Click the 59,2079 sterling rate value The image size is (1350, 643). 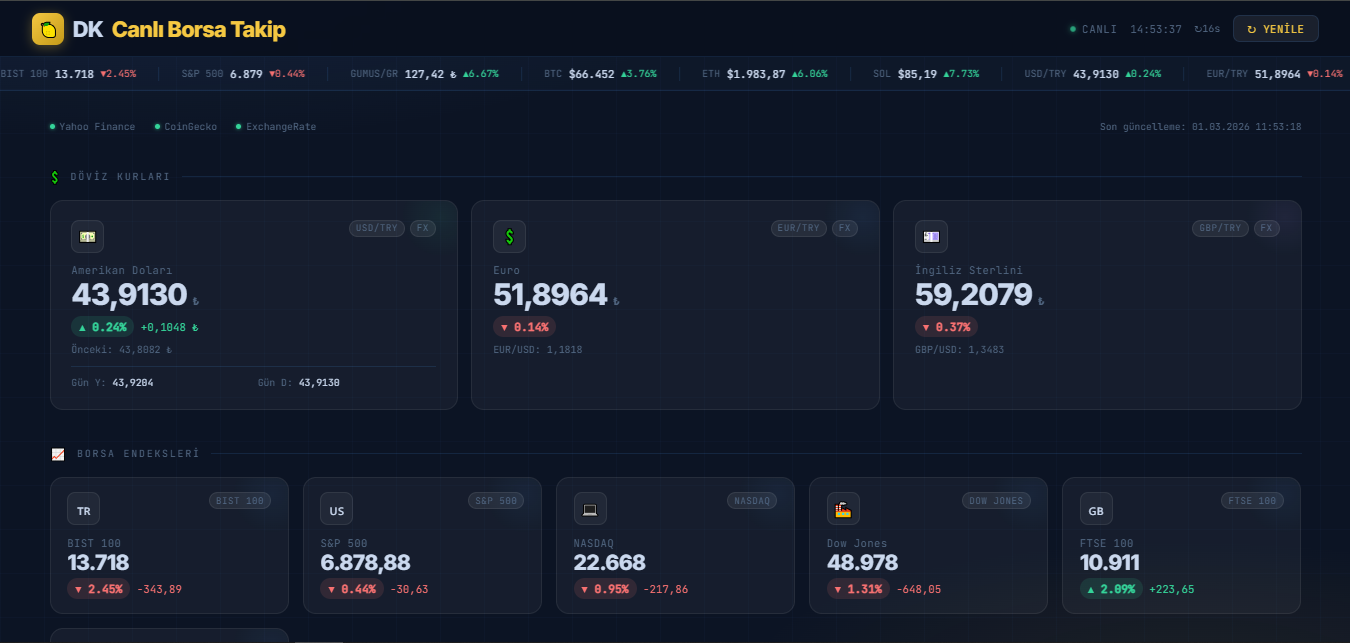[973, 295]
